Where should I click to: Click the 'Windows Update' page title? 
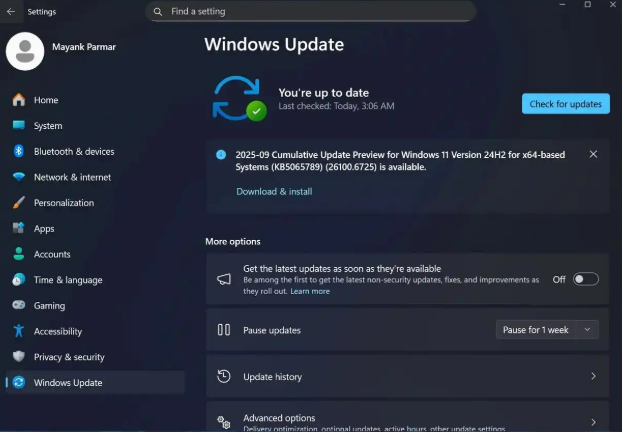pos(274,44)
